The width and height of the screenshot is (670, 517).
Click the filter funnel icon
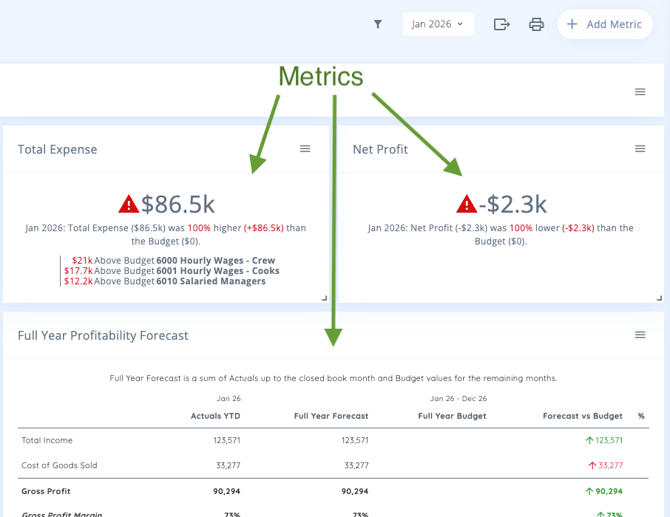(378, 24)
